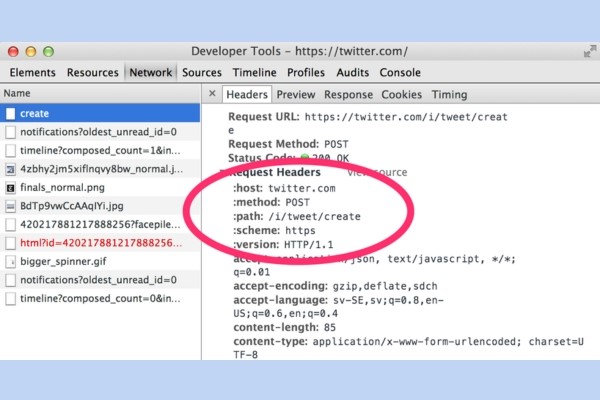Select the 4zbhy2jm5xiflnqvy8bw_normal request
Screen dimensions: 600x400
pyautogui.click(x=100, y=169)
